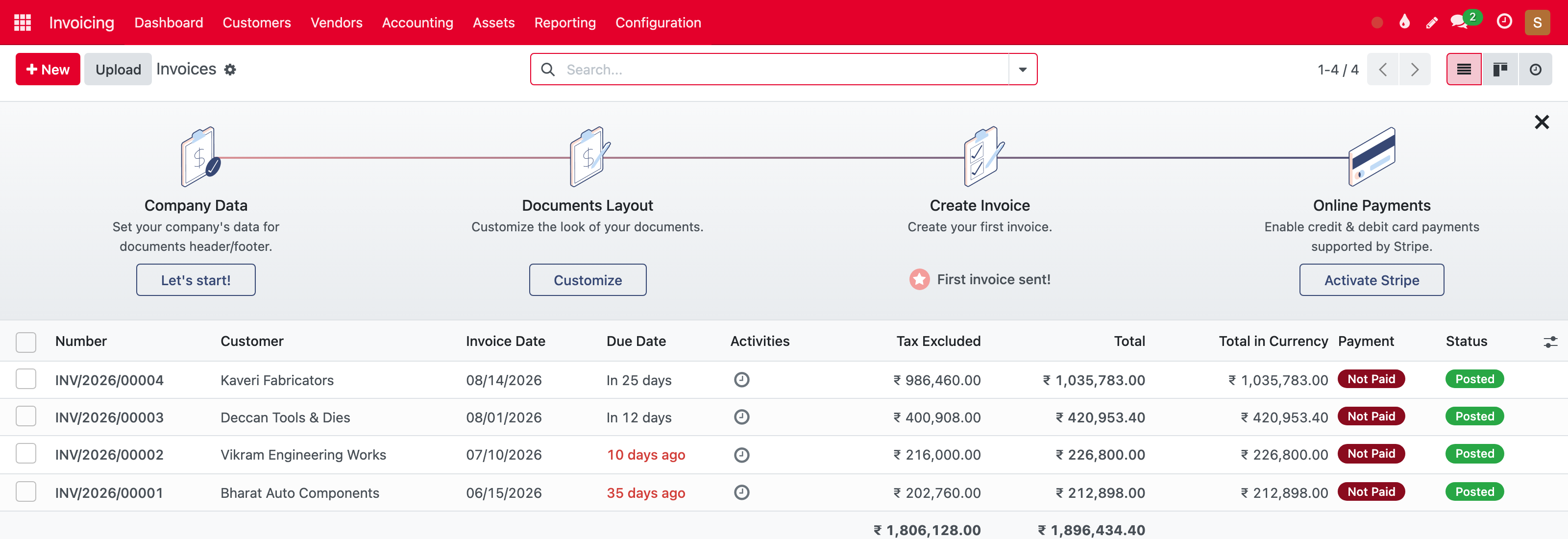Image resolution: width=1568 pixels, height=539 pixels.
Task: Sort by Status column header
Action: (1467, 342)
